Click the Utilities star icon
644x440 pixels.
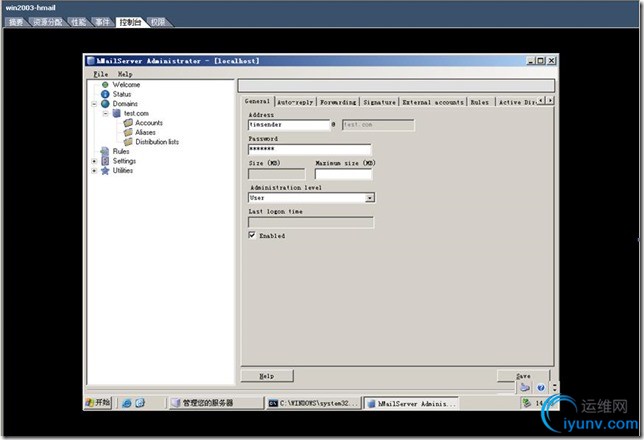[x=105, y=170]
